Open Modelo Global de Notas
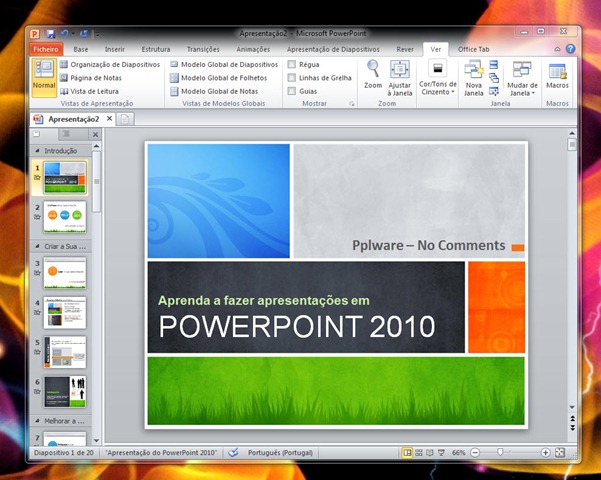Image resolution: width=601 pixels, height=480 pixels. 214,91
